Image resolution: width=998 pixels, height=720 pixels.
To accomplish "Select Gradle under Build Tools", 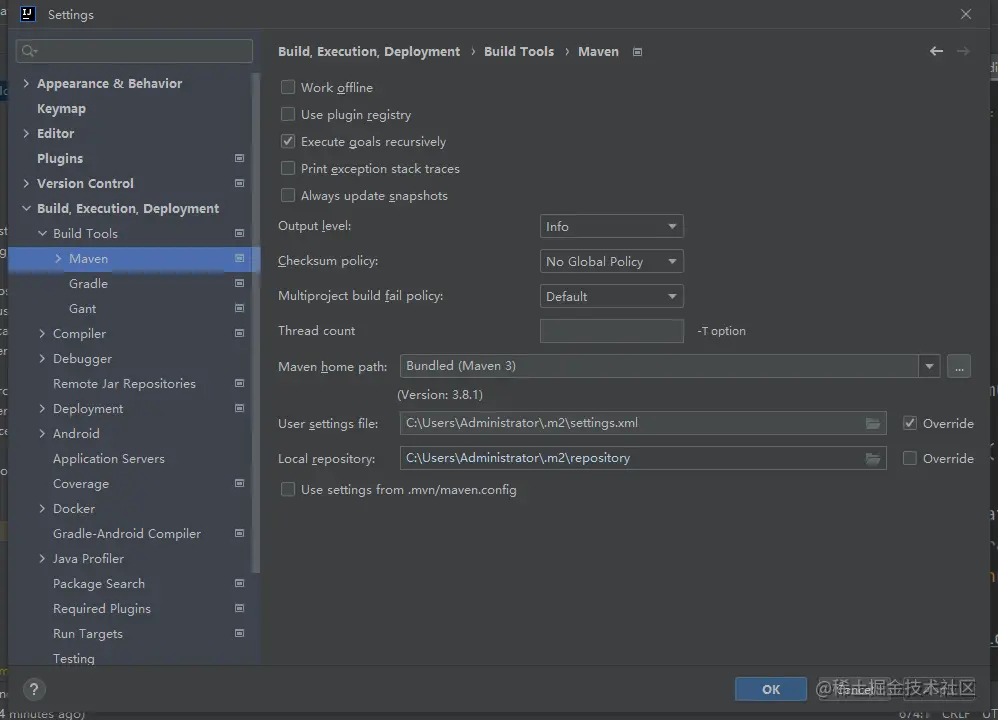I will [88, 283].
